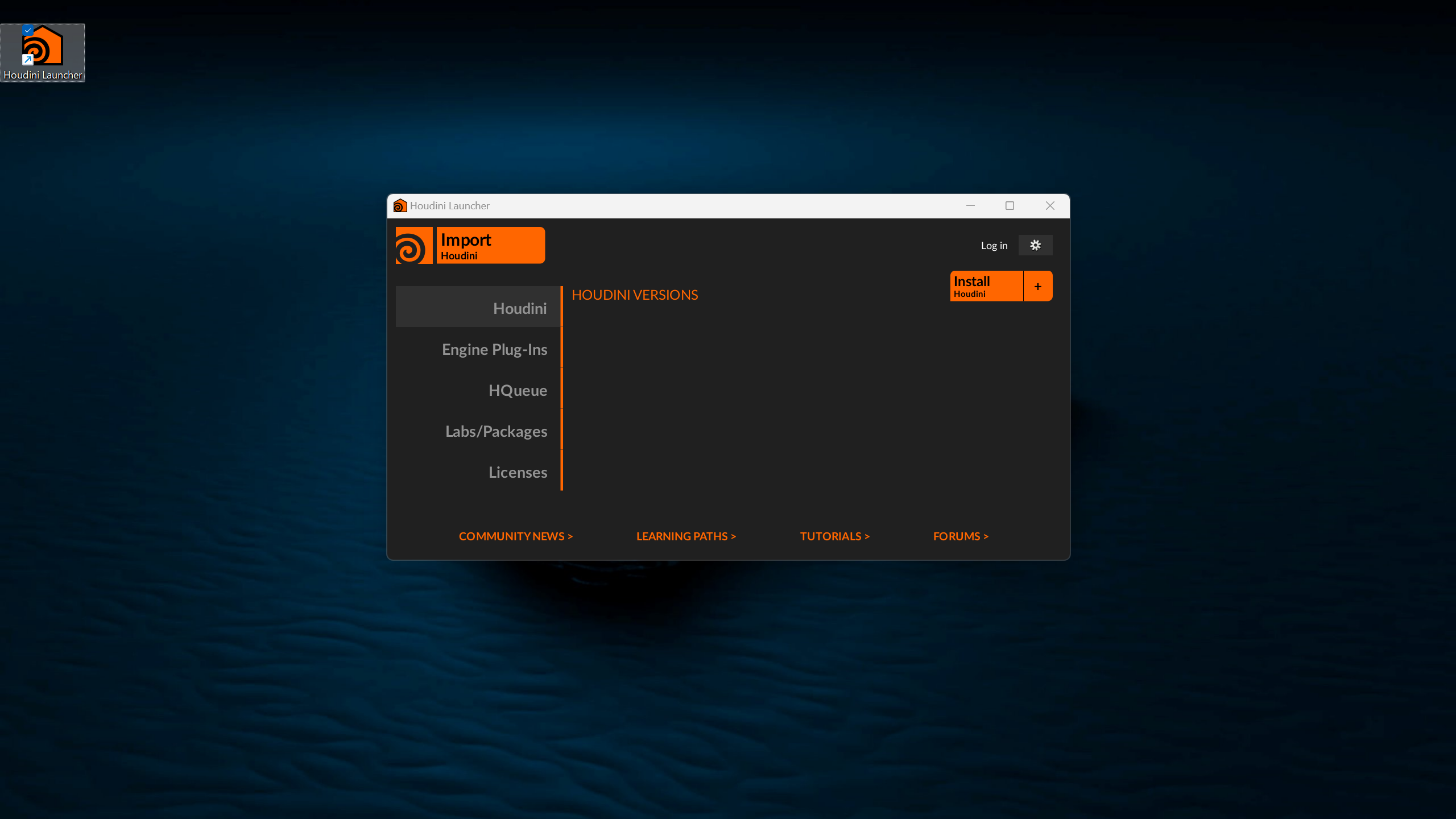
Task: Maximize the Houdini Launcher window
Action: pyautogui.click(x=1010, y=206)
